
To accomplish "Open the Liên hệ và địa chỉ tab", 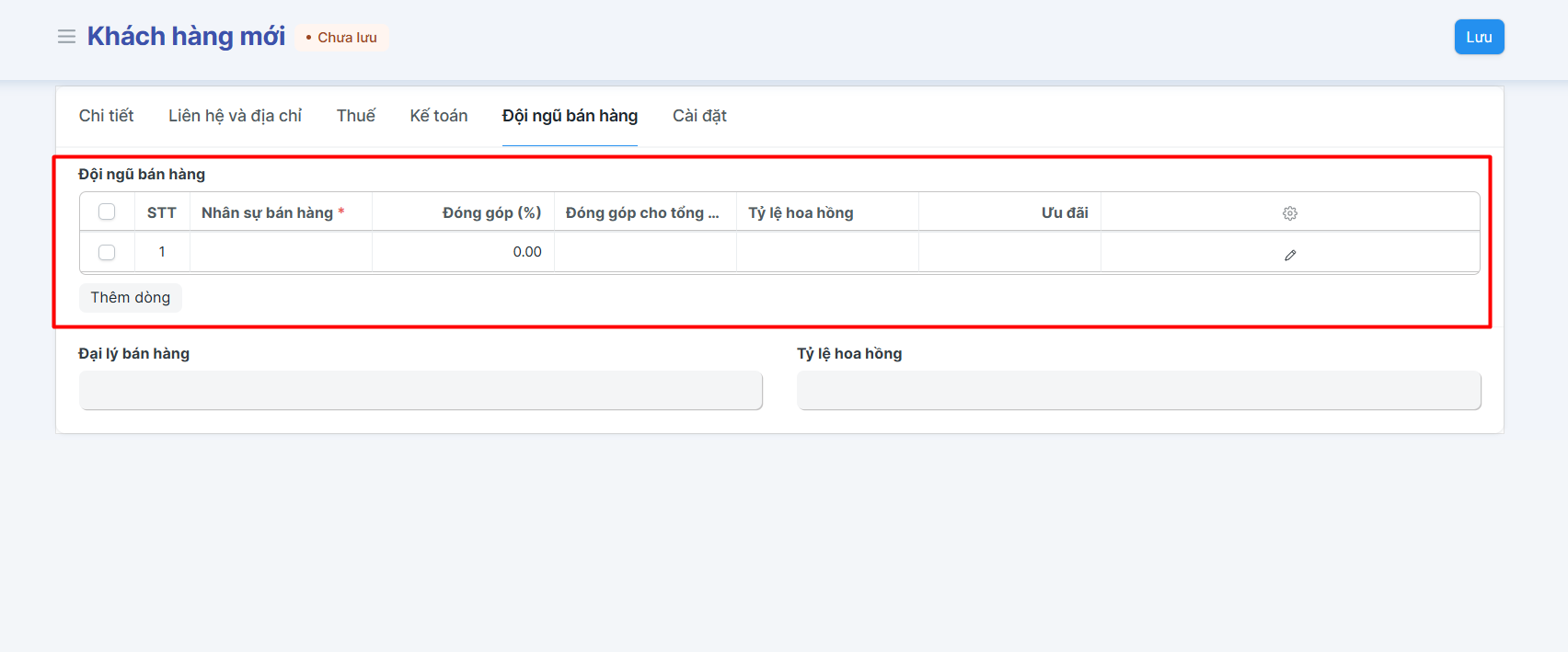I will (235, 116).
